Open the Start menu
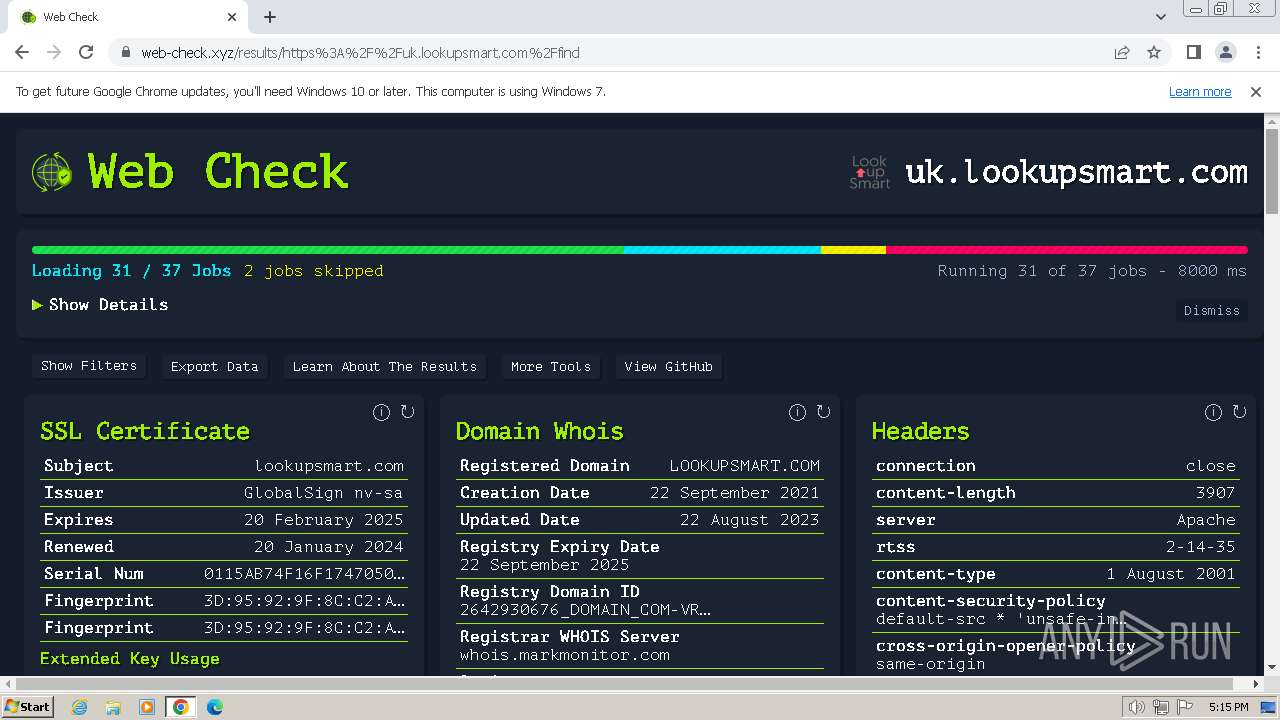 27,706
